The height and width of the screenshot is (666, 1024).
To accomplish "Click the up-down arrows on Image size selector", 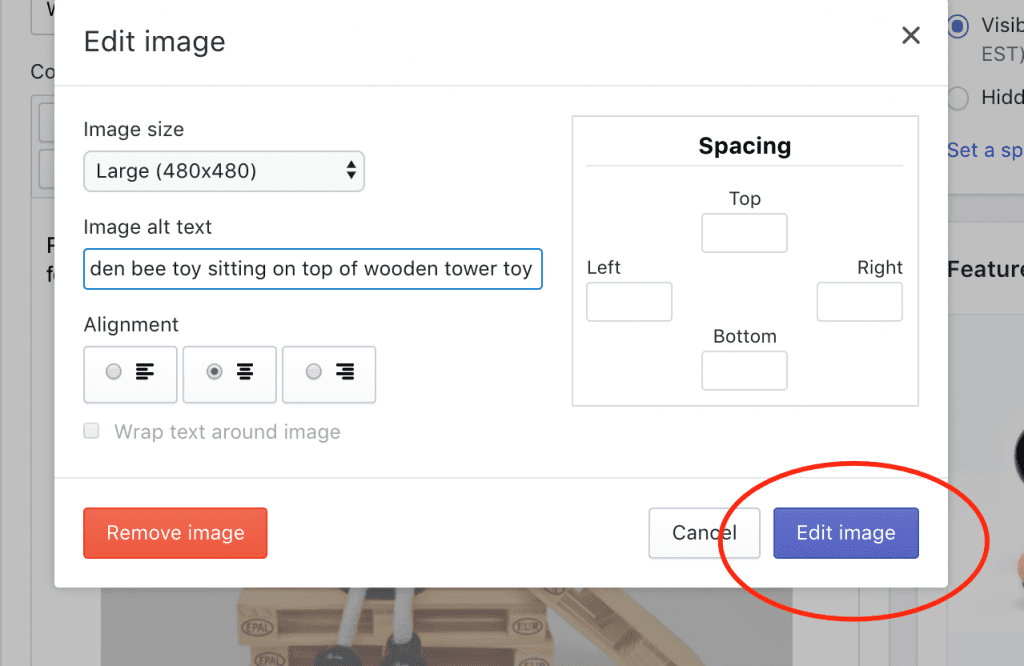I will (x=352, y=171).
